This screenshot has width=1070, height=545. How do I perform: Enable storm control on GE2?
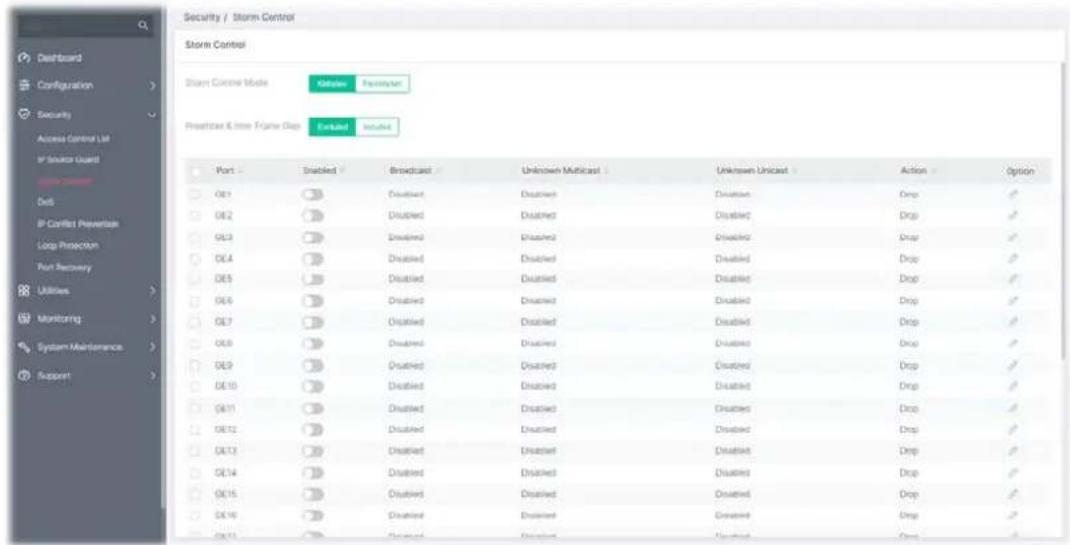pyautogui.click(x=313, y=216)
